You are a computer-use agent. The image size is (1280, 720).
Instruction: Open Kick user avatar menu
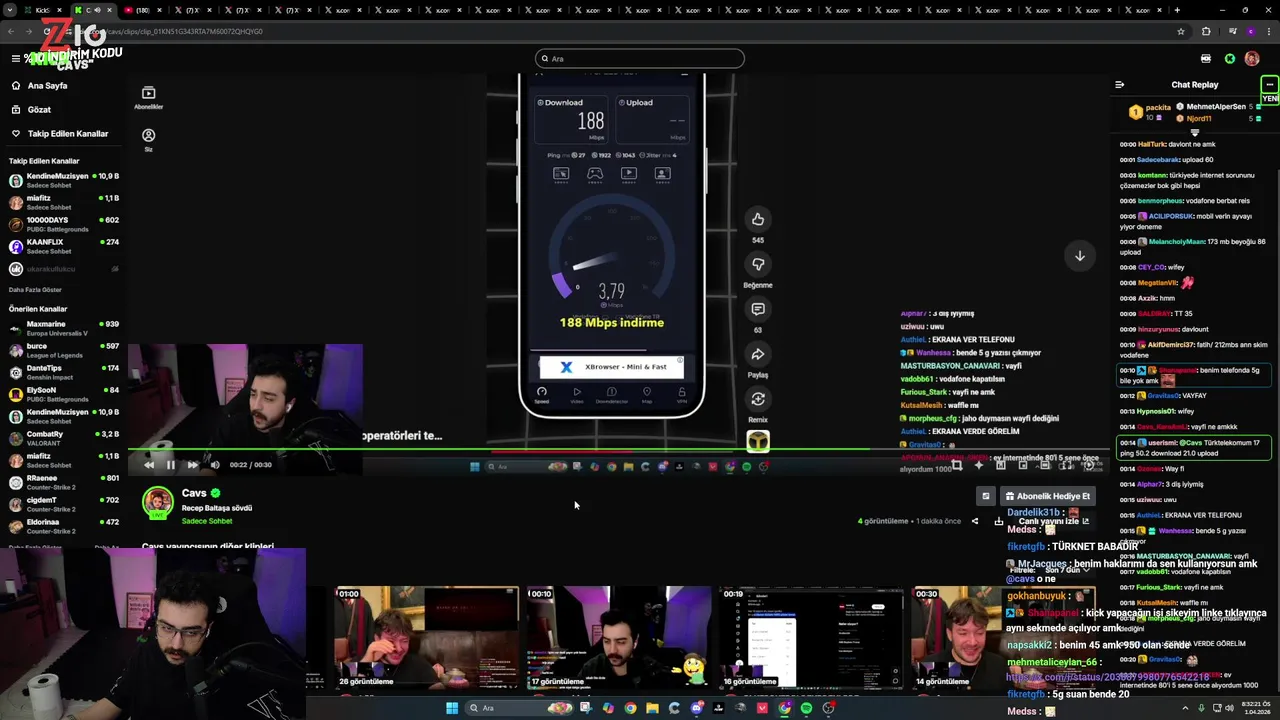[1252, 59]
